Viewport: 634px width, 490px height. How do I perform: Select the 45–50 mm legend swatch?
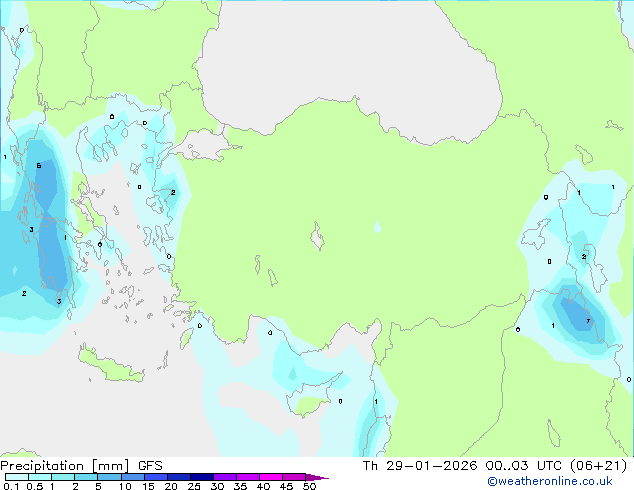coord(294,477)
